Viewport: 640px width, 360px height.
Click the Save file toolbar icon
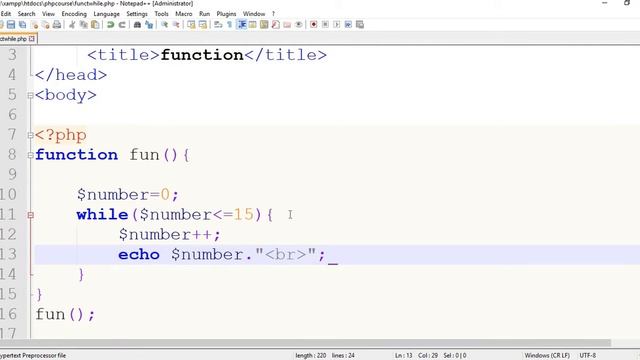[11, 25]
